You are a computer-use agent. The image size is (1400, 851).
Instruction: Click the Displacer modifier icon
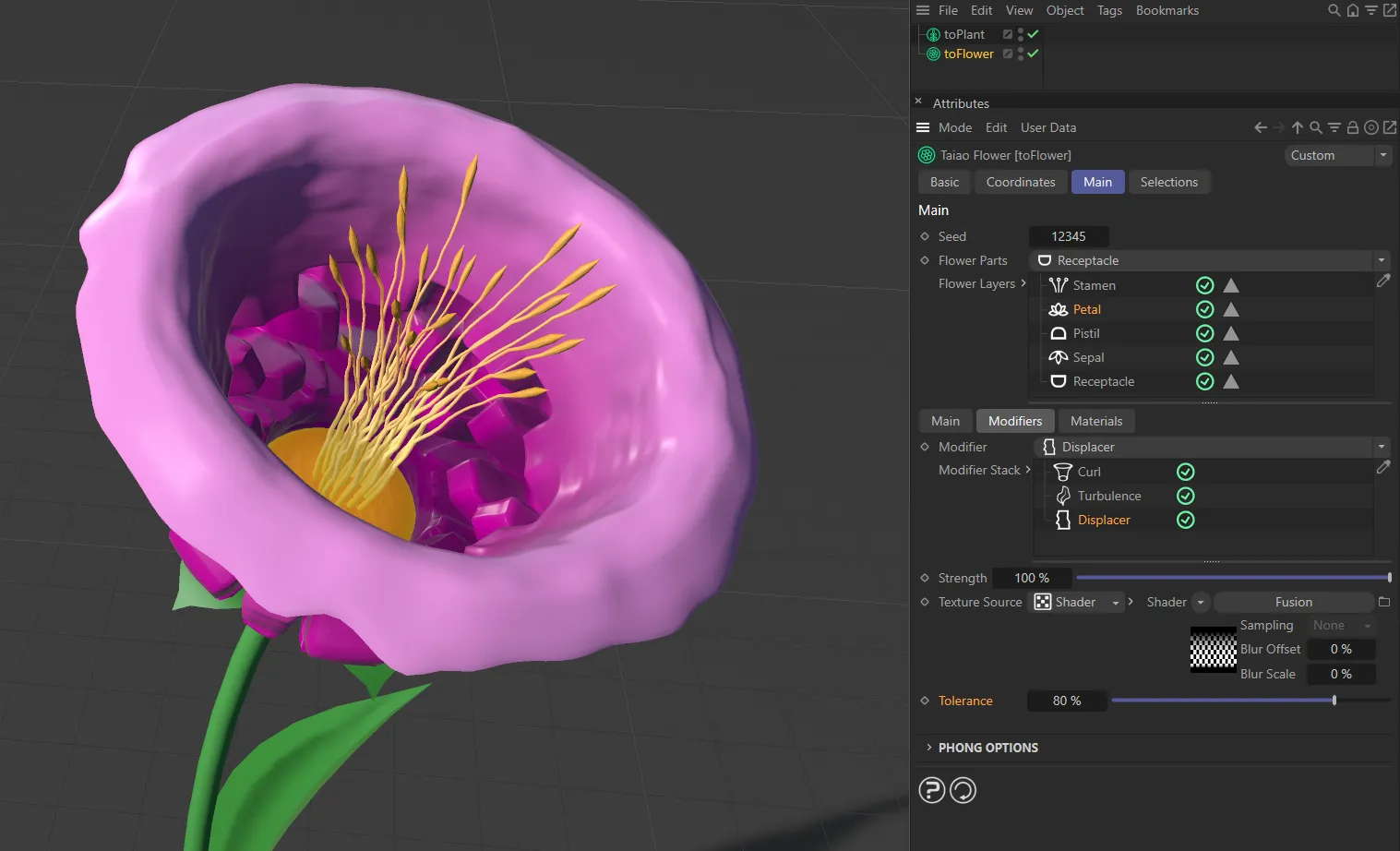click(x=1061, y=520)
